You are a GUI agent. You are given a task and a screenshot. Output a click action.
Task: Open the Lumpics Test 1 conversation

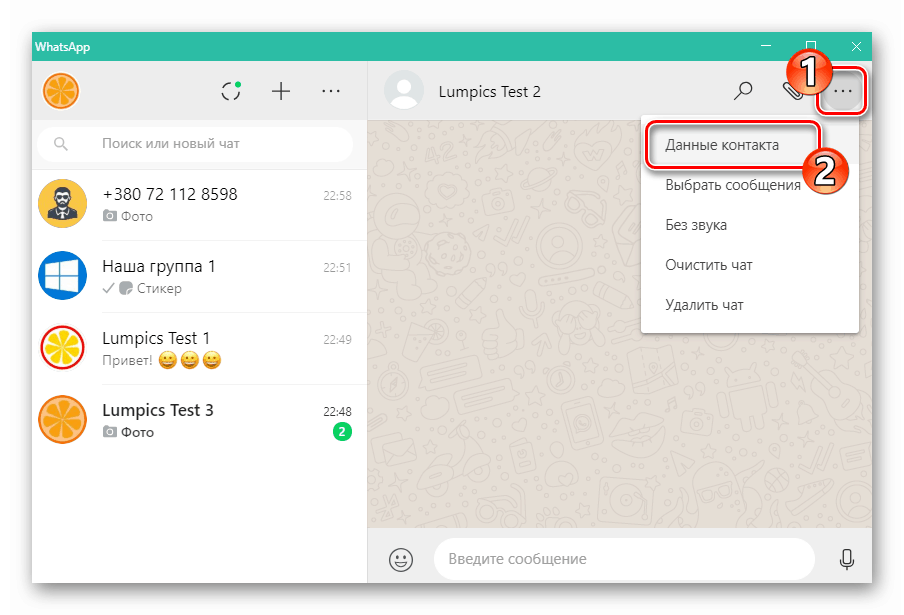tap(199, 349)
